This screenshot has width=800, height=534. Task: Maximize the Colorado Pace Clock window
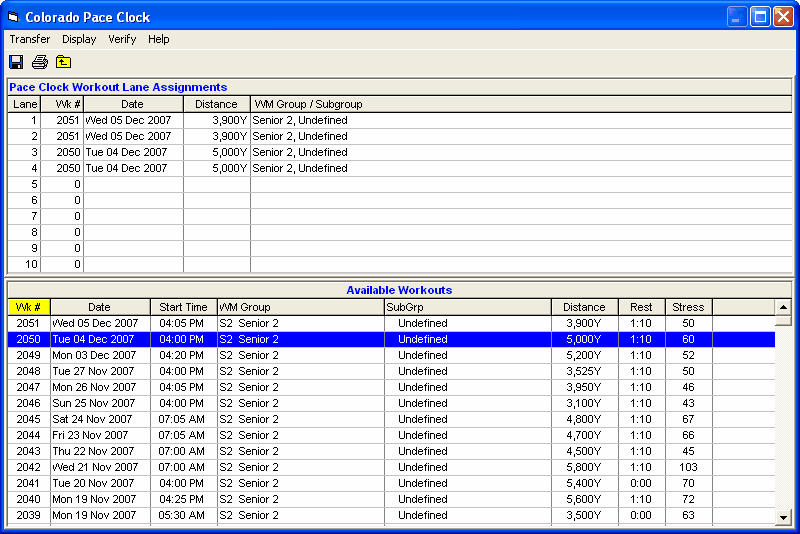pos(760,17)
